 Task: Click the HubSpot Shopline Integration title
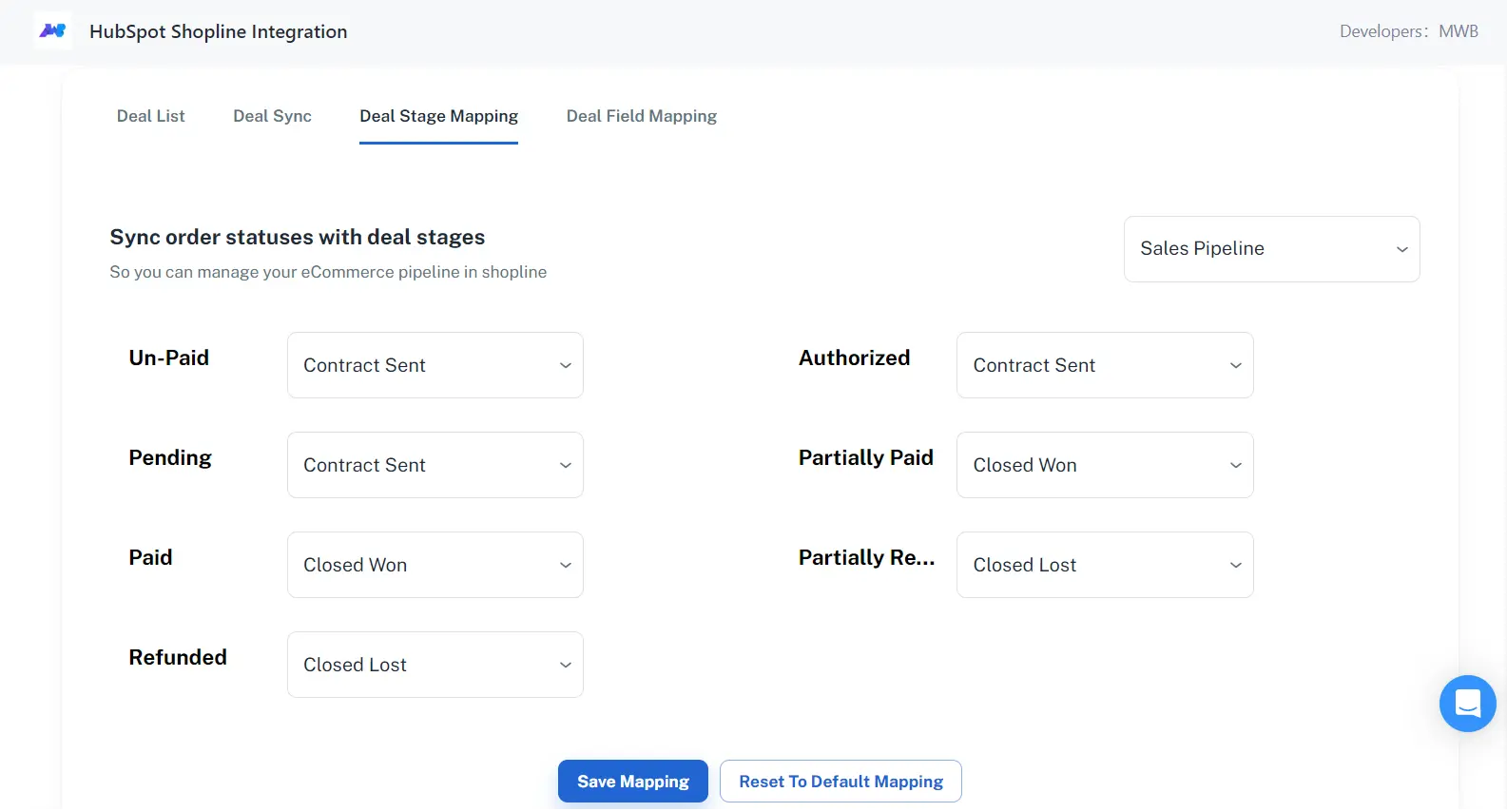218,31
